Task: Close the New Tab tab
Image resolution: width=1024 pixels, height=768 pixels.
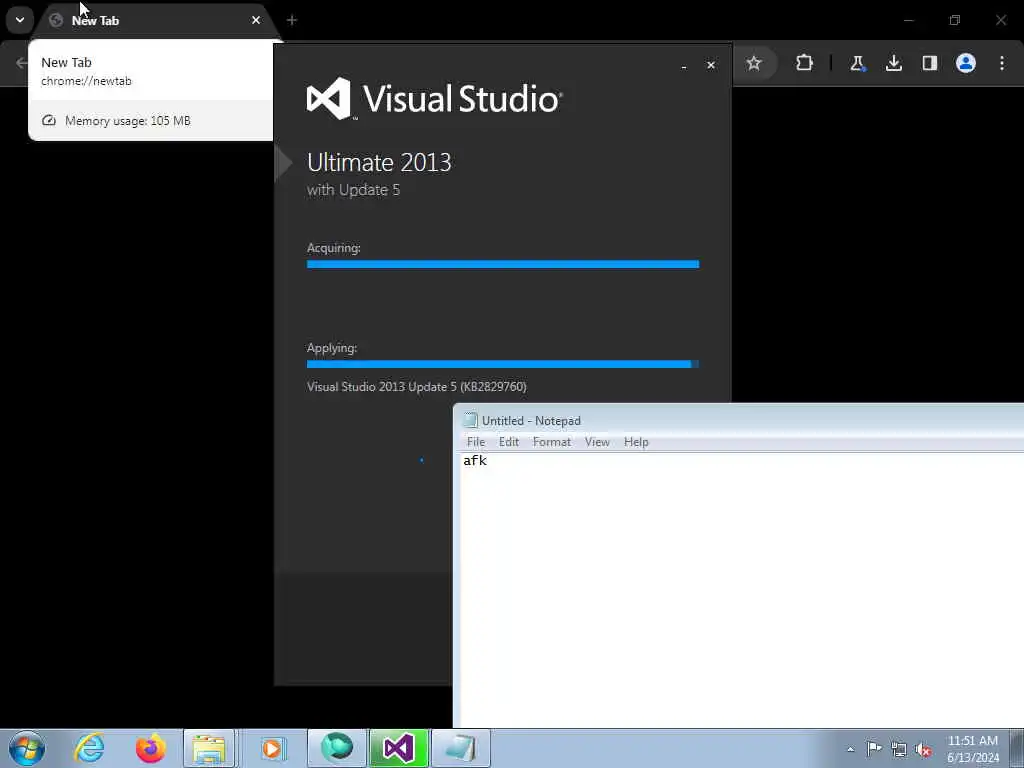Action: 256,20
